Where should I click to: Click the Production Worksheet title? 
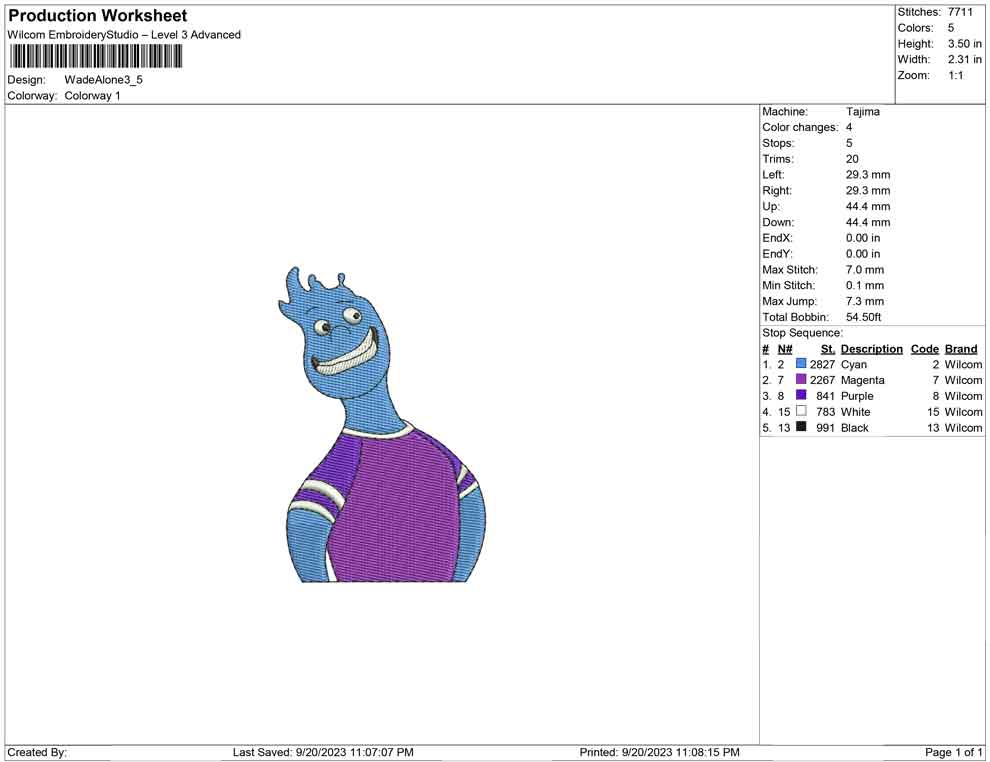click(x=98, y=16)
